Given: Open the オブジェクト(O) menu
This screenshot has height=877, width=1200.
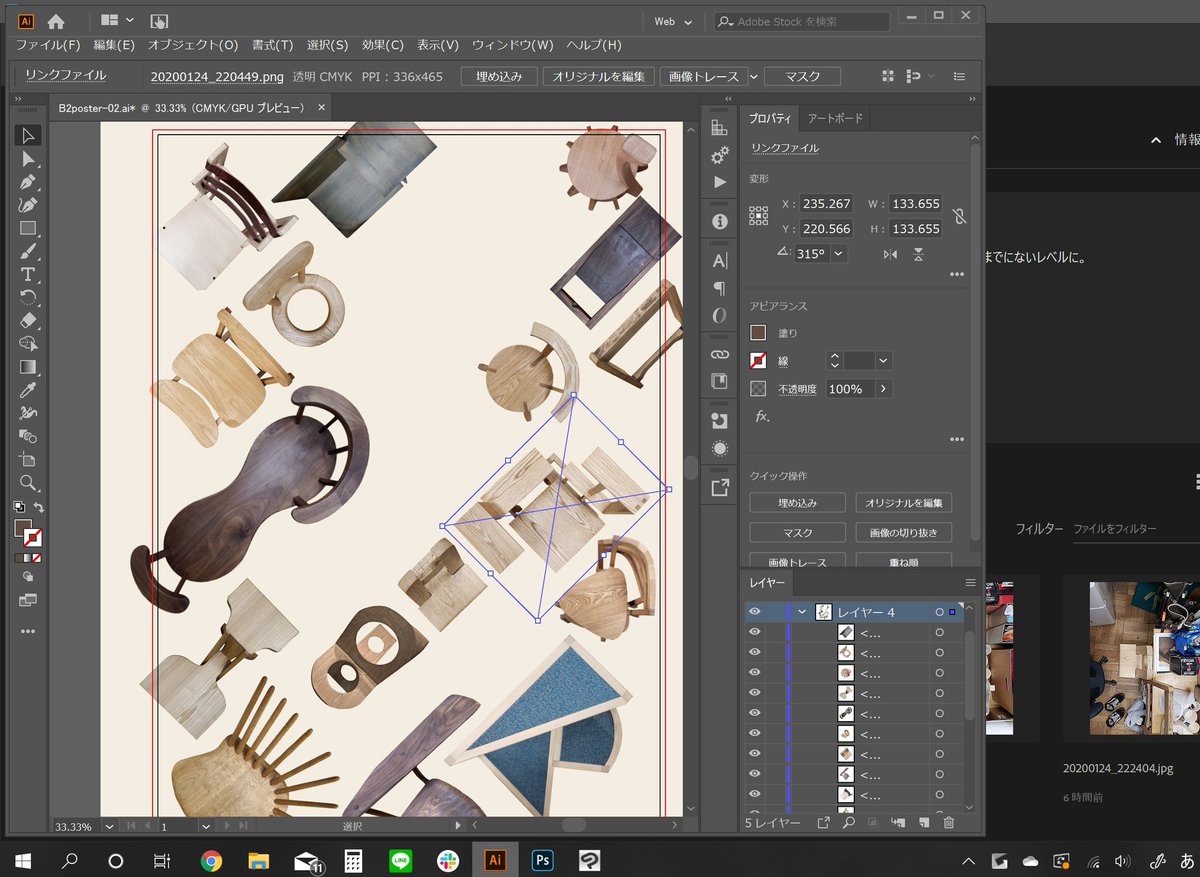Looking at the screenshot, I should [x=192, y=45].
